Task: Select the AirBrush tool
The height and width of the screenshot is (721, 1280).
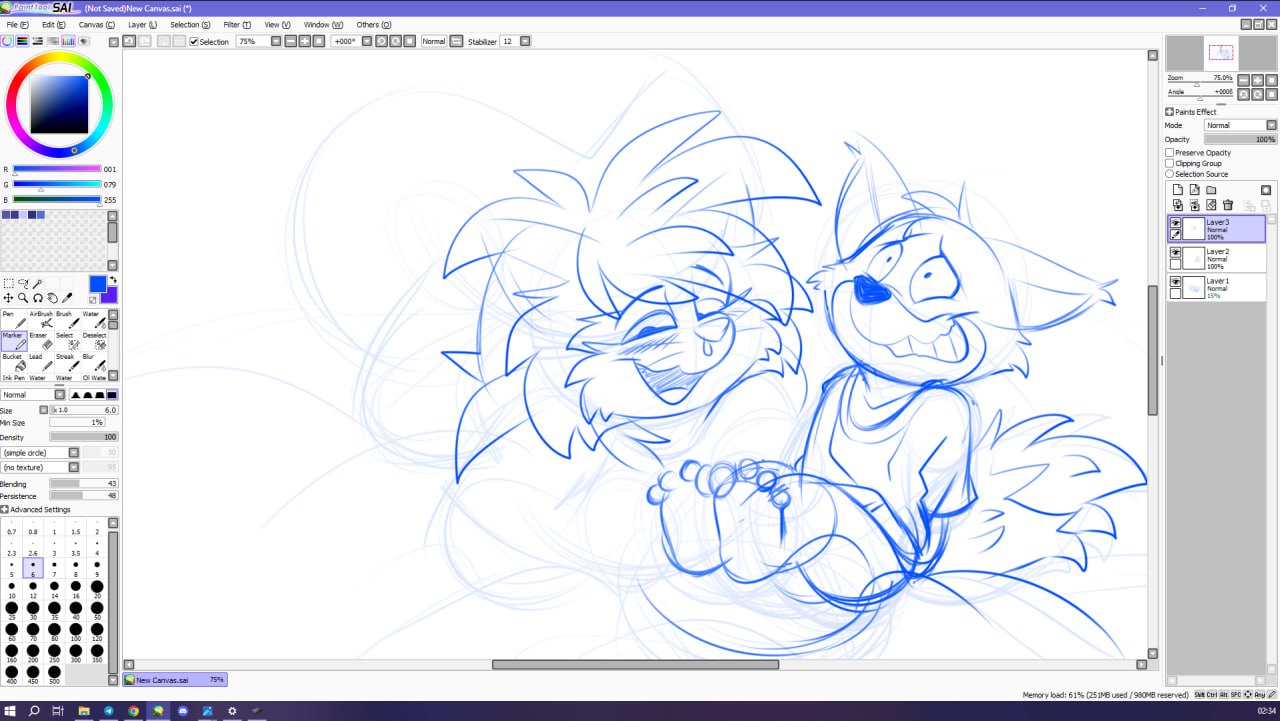Action: click(x=42, y=320)
